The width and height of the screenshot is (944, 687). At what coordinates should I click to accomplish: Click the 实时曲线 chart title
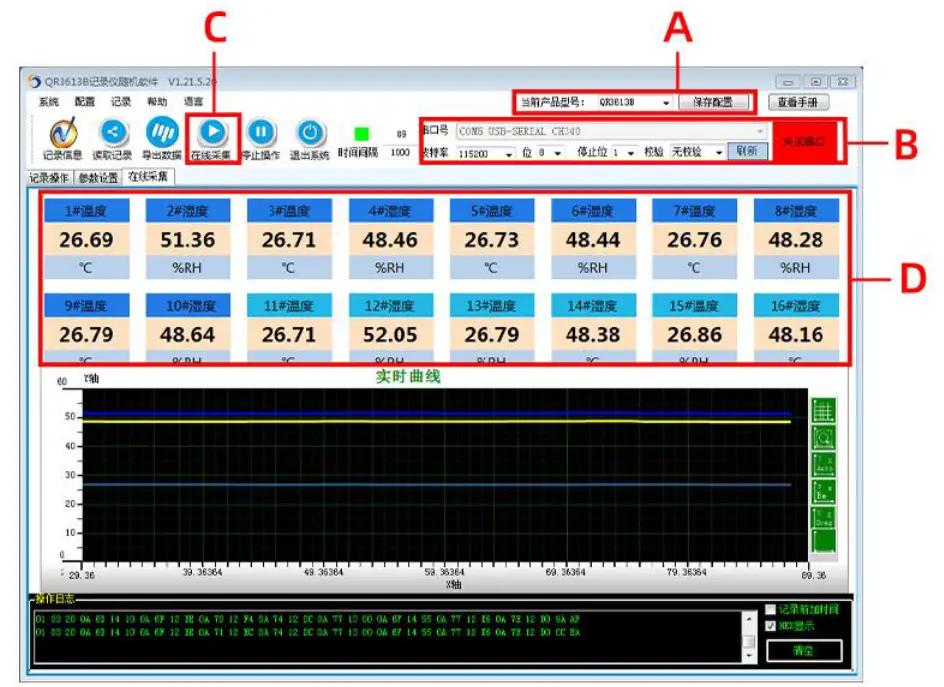pos(408,377)
